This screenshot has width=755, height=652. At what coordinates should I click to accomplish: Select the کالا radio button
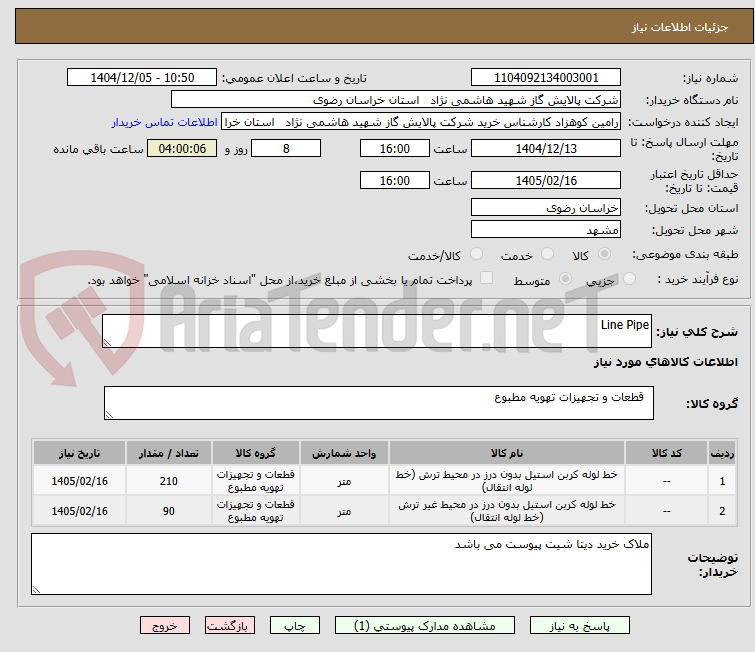tap(604, 254)
